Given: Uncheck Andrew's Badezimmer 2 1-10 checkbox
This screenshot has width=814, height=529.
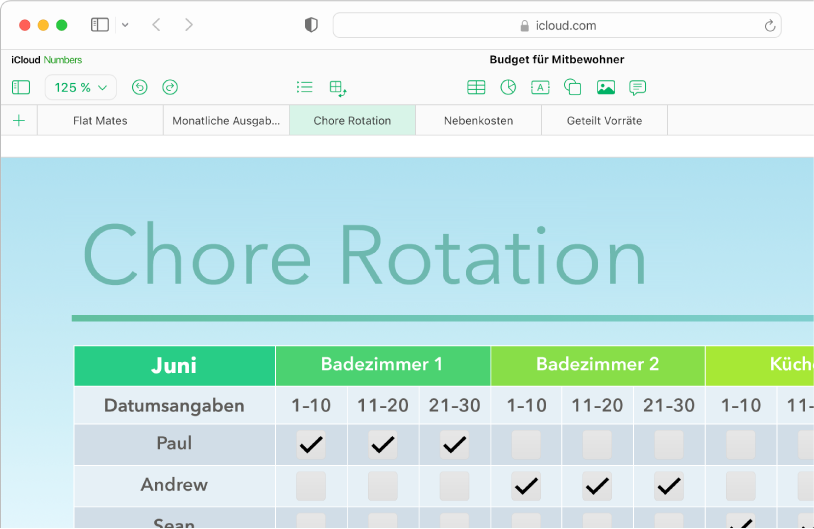Looking at the screenshot, I should point(526,486).
